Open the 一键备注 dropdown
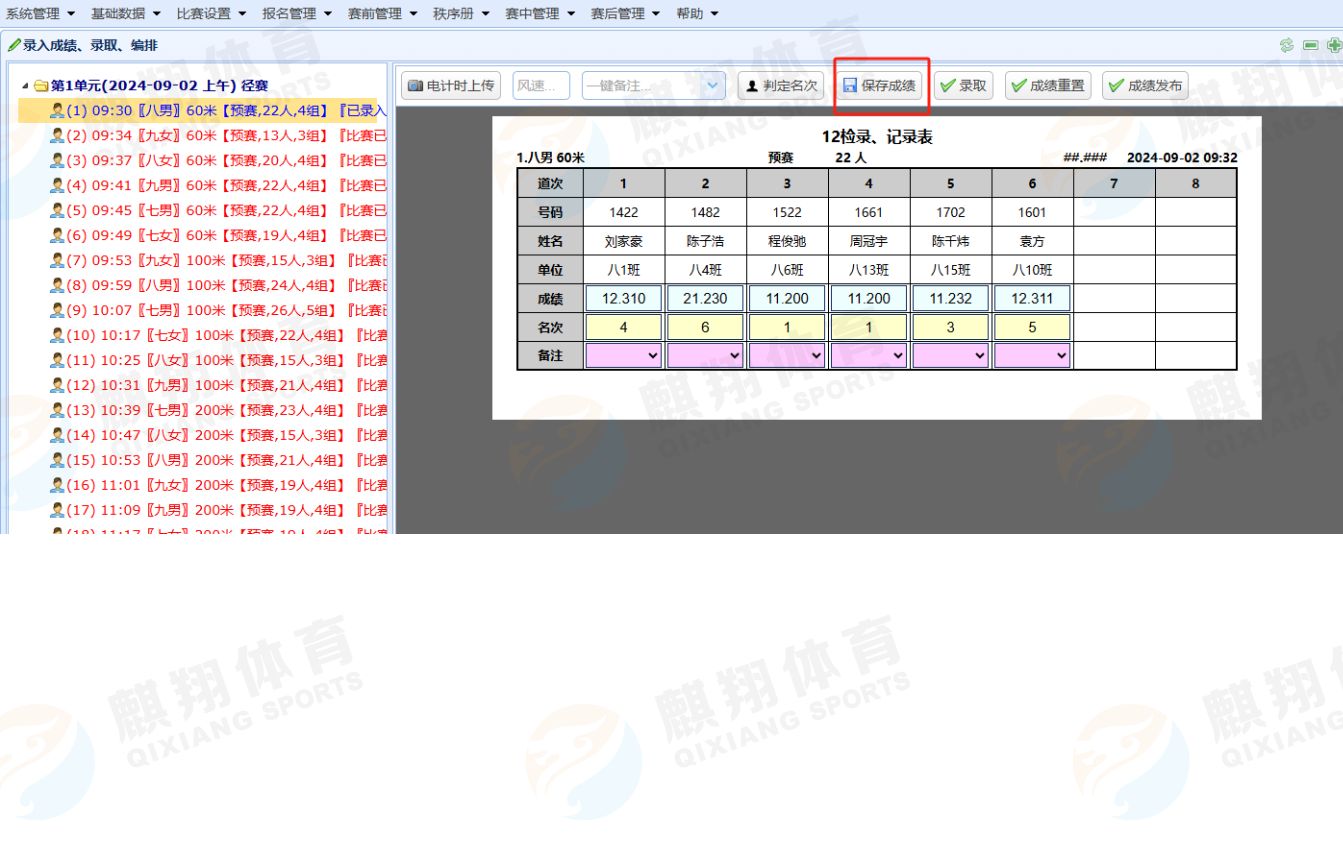The width and height of the screenshot is (1343, 861). point(712,86)
